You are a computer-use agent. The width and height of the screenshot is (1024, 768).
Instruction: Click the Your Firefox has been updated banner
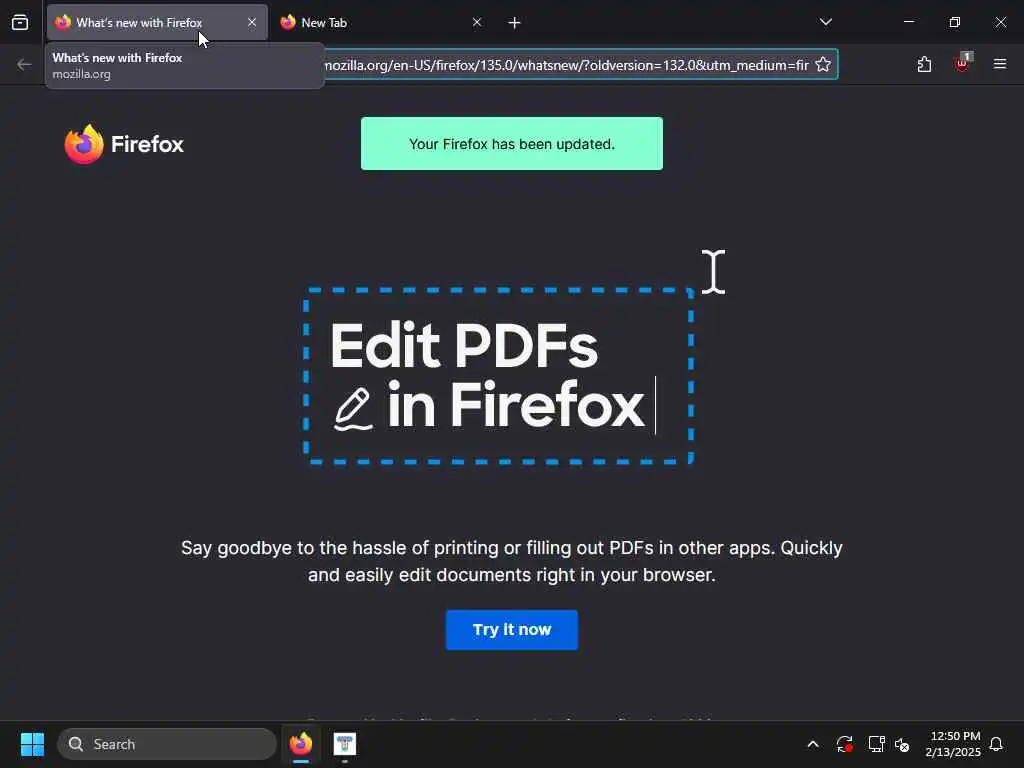coord(511,144)
